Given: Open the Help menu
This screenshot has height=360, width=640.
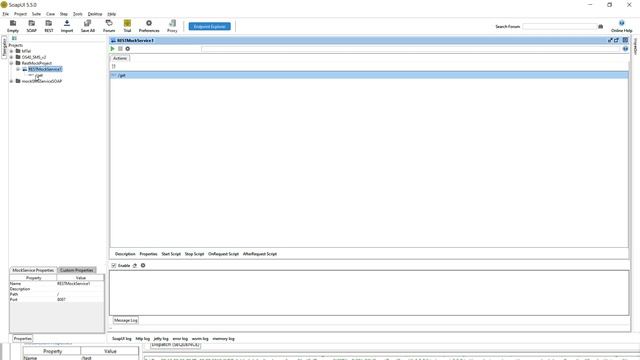Looking at the screenshot, I should [112, 14].
